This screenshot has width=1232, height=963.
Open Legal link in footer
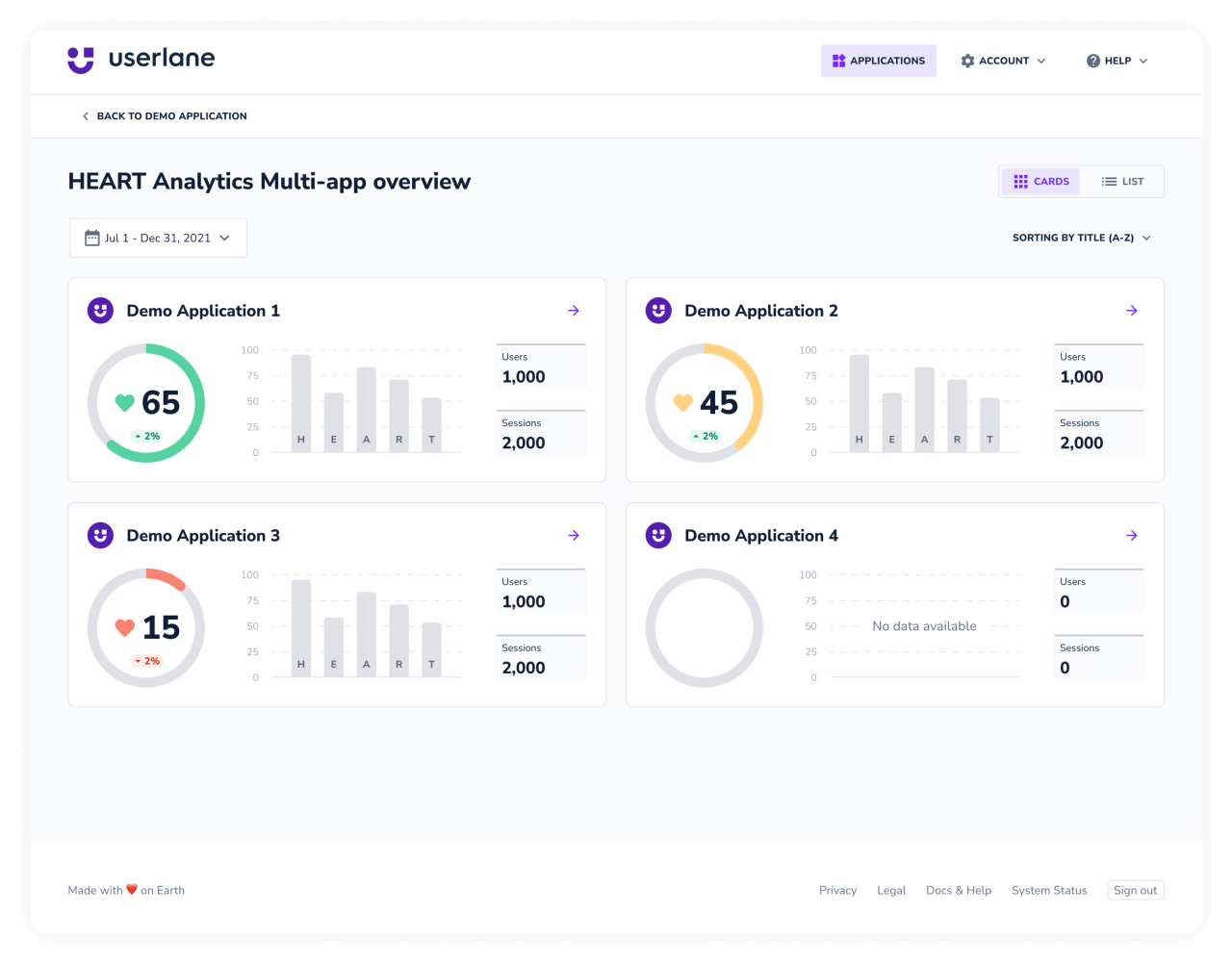coord(891,891)
